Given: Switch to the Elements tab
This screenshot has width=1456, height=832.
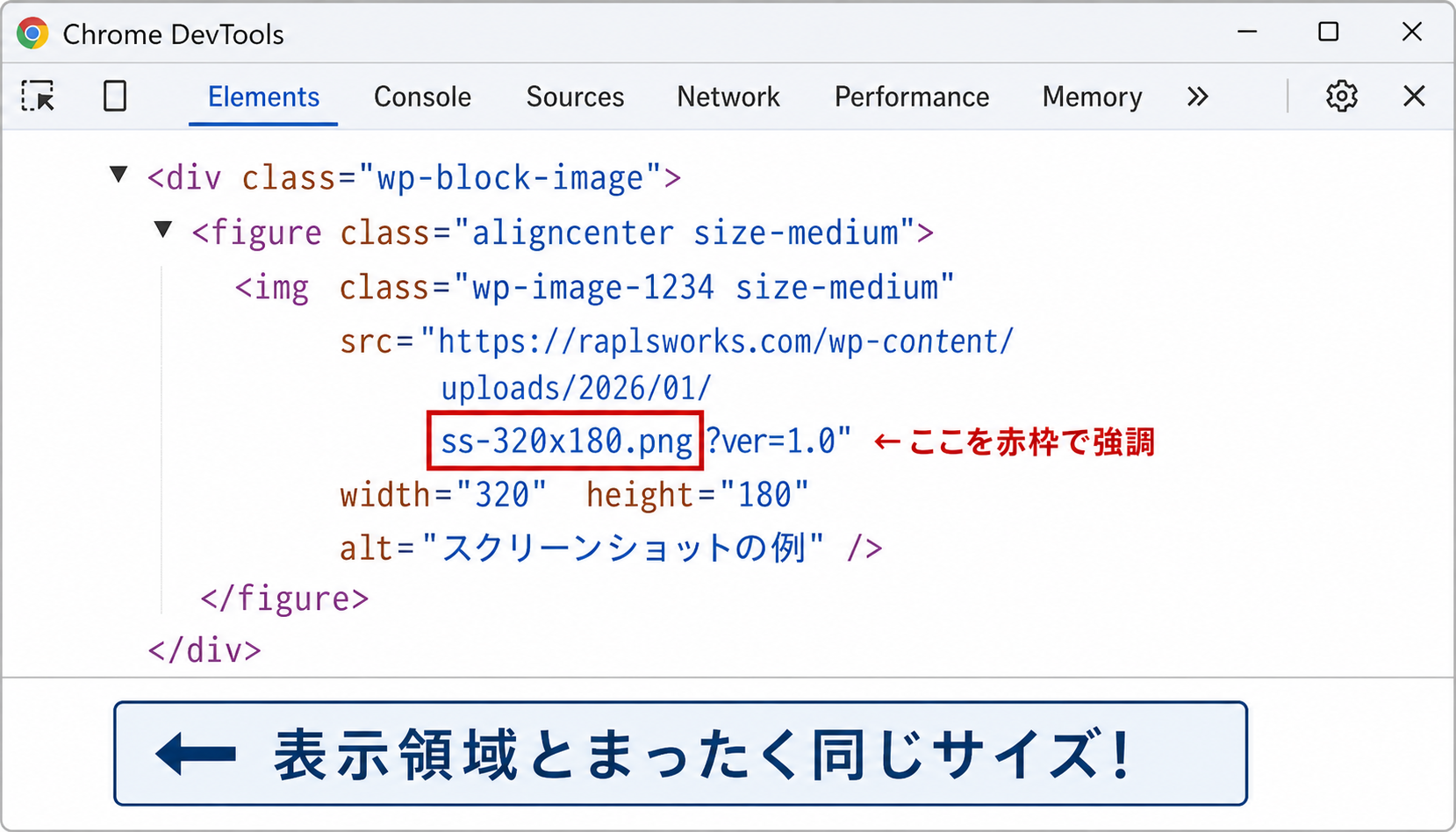Looking at the screenshot, I should [x=263, y=97].
